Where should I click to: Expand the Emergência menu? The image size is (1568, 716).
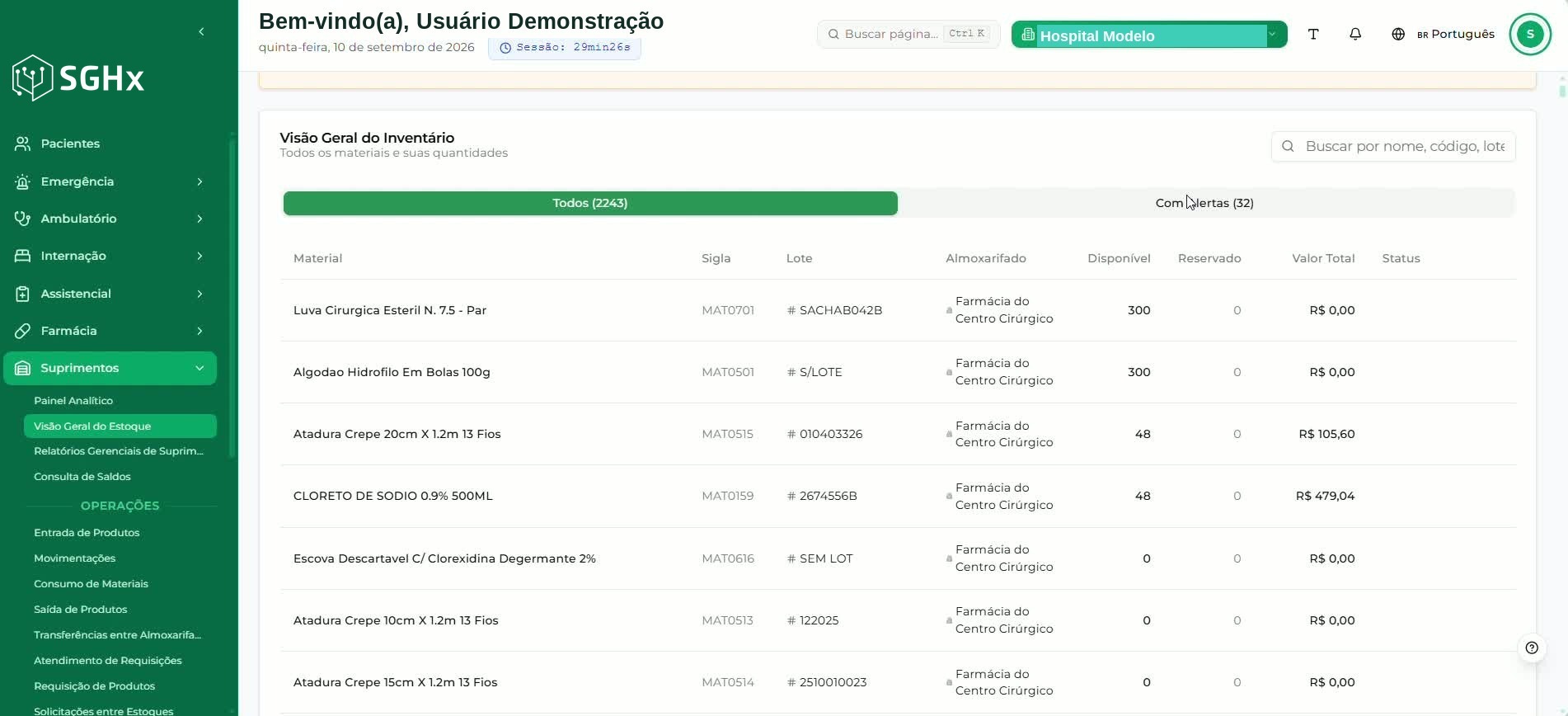click(200, 181)
